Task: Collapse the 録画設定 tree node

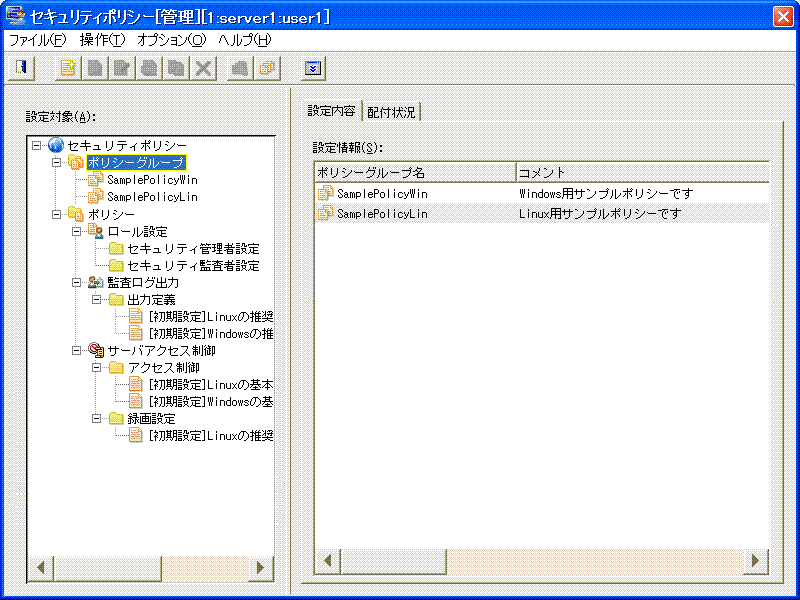Action: [96, 419]
